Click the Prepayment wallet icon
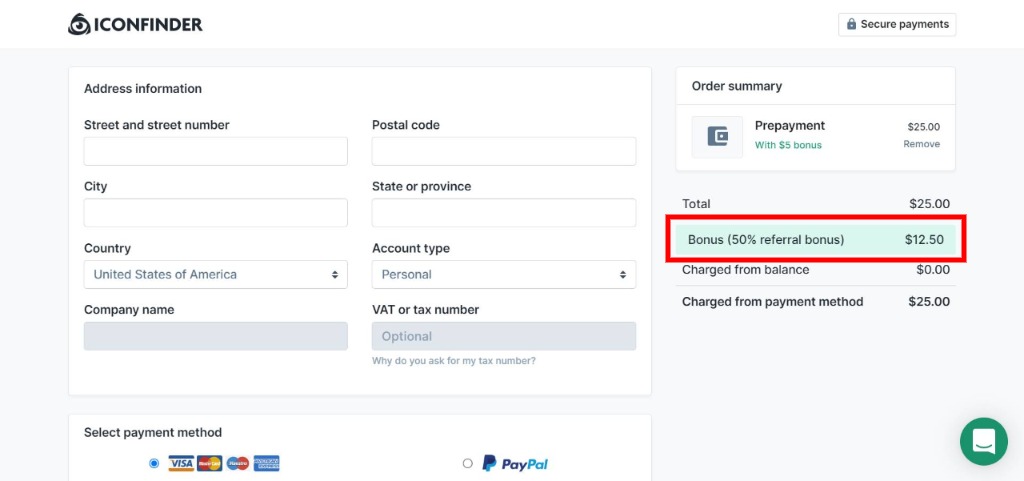This screenshot has height=481, width=1024. click(x=717, y=136)
